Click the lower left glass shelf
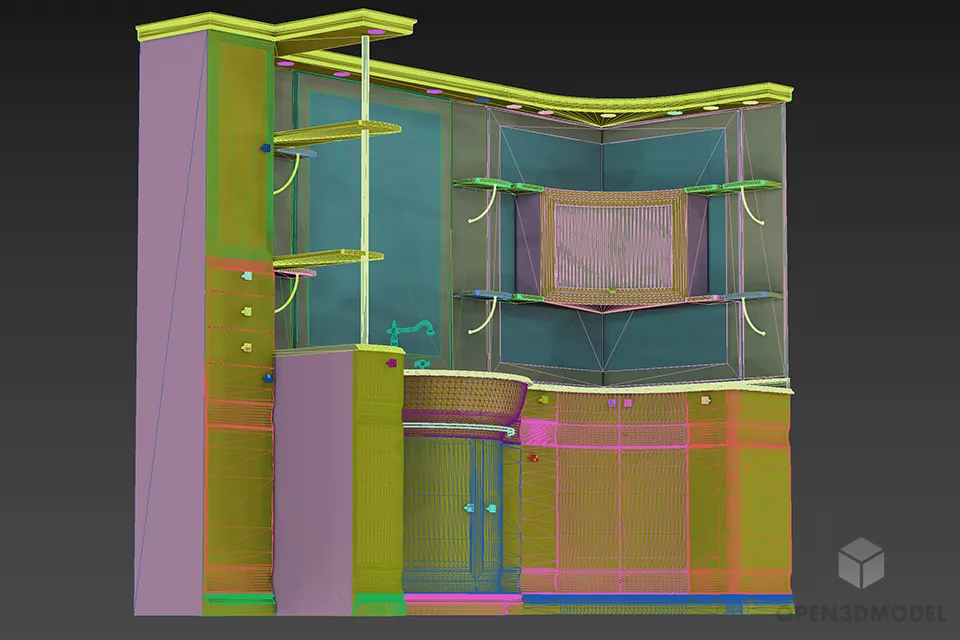The width and height of the screenshot is (960, 640). point(330,258)
